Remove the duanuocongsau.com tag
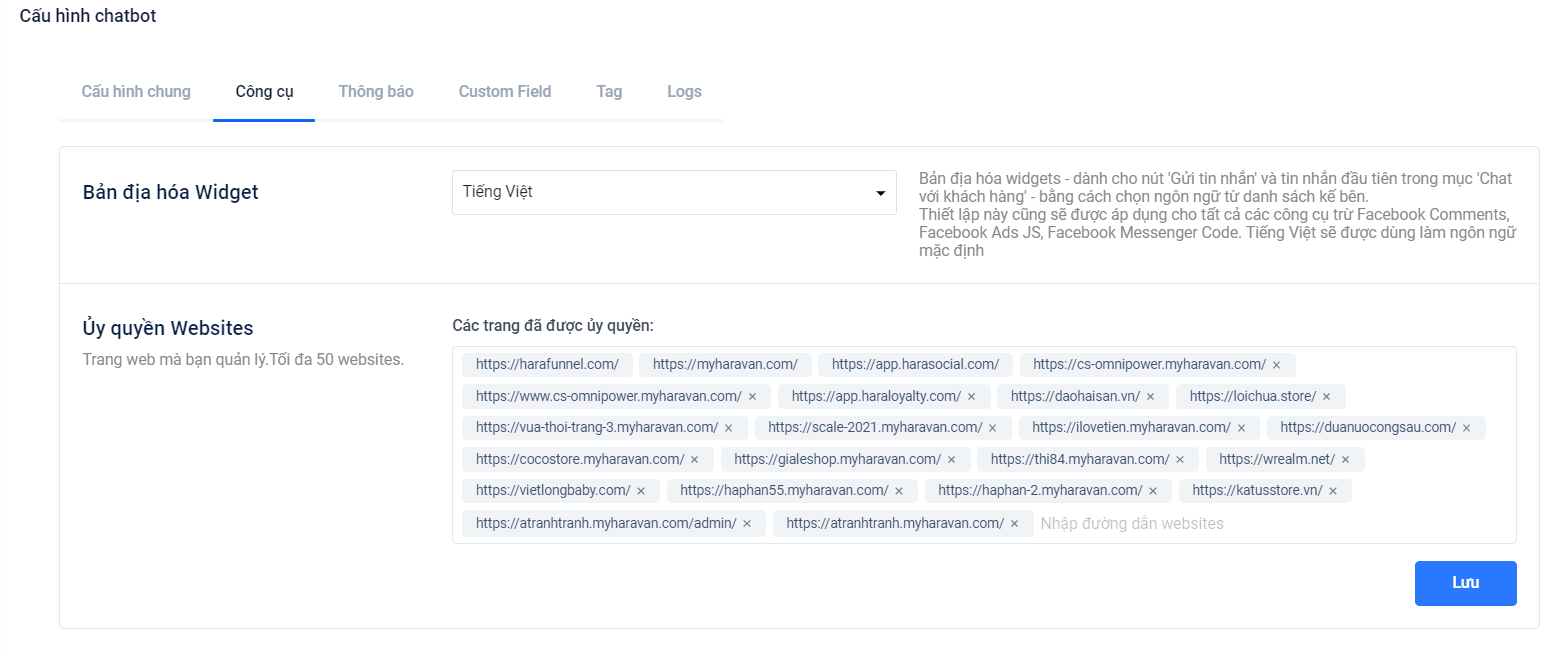The image size is (1560, 655). (x=1466, y=428)
